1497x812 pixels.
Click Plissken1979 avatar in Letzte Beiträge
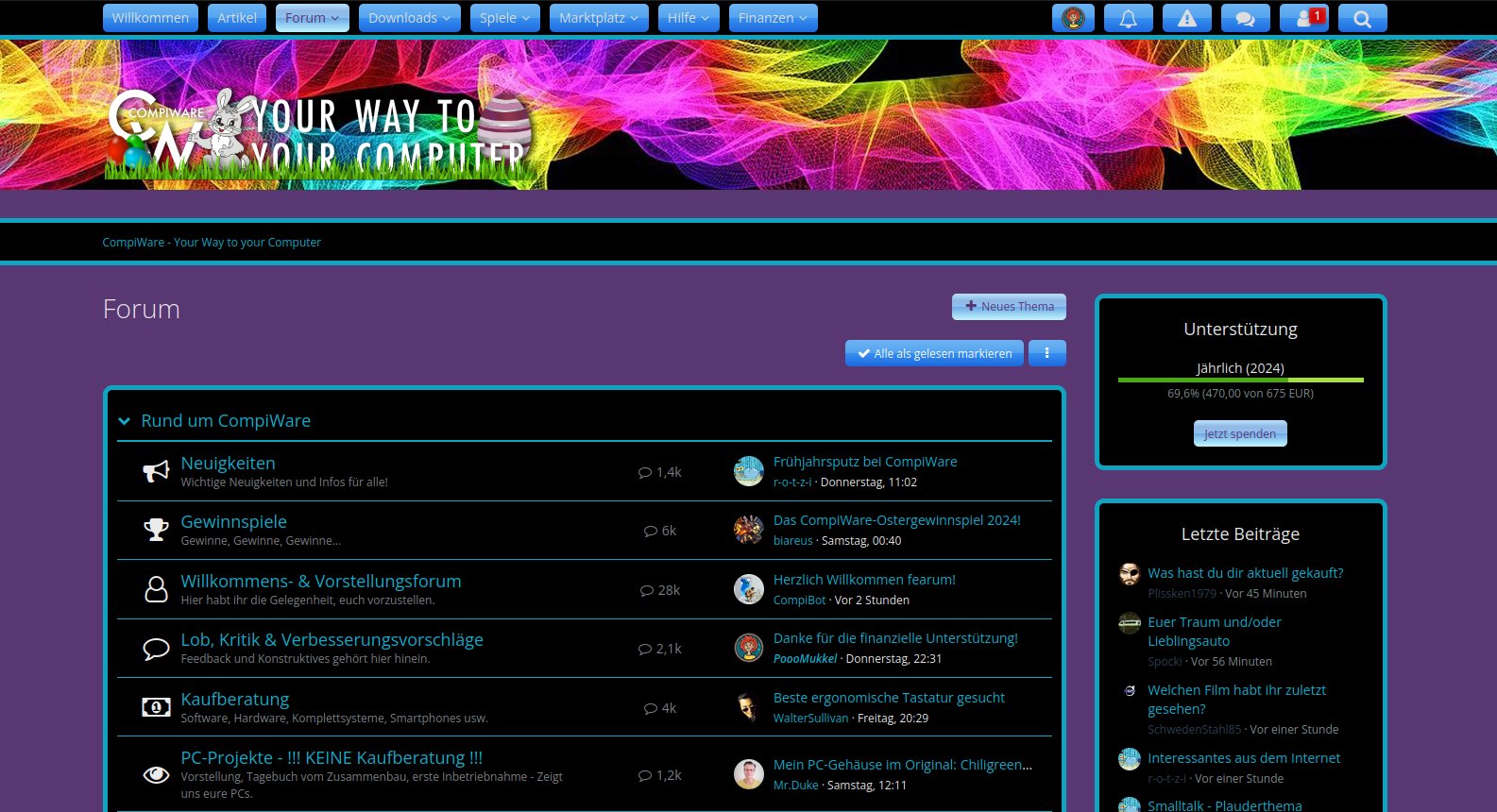(1130, 574)
